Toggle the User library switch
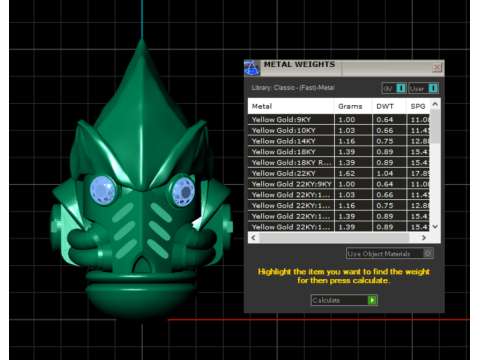The image size is (480, 360). [x=423, y=88]
